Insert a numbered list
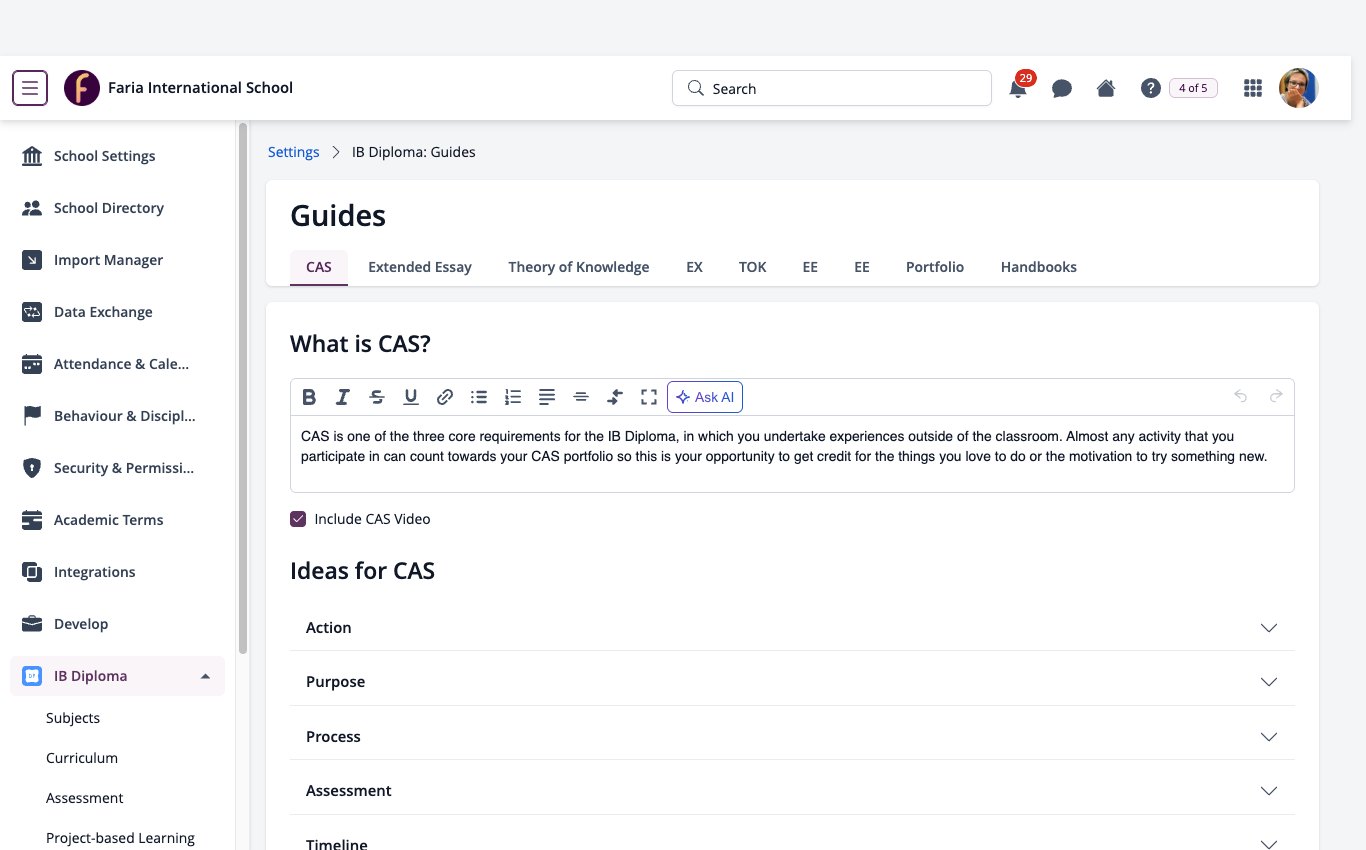The width and height of the screenshot is (1366, 850). [513, 397]
